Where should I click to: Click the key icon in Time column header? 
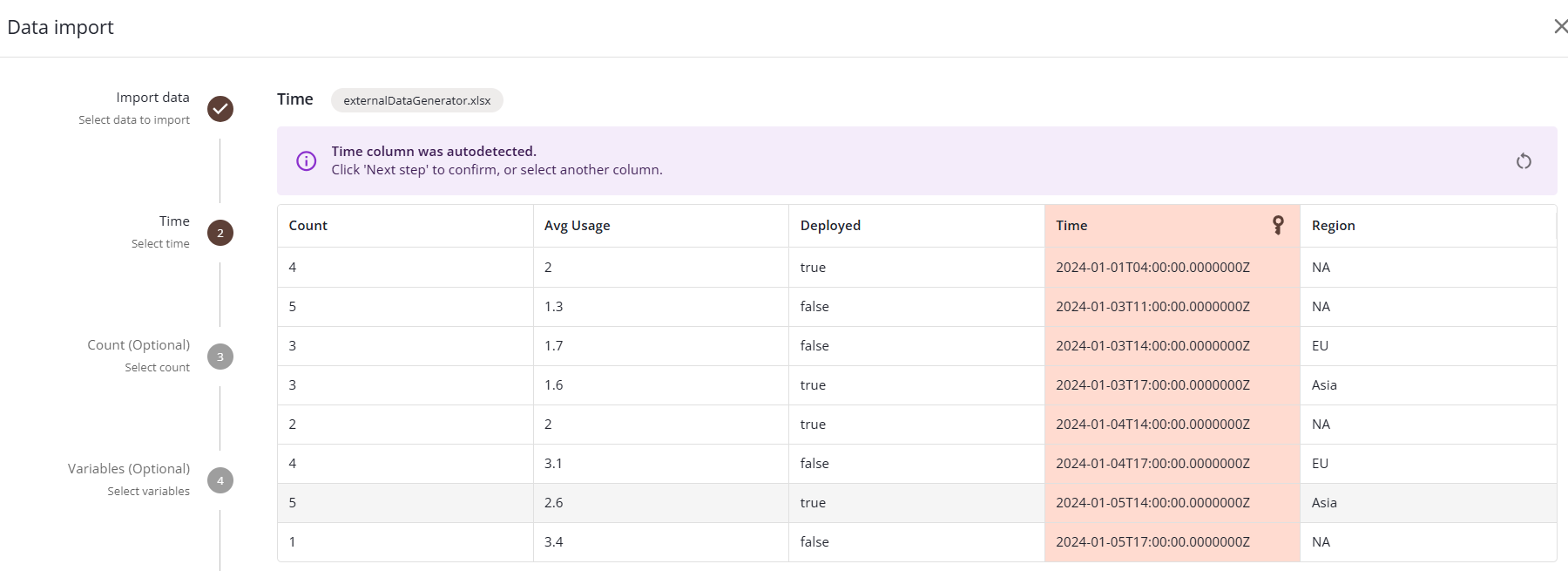pos(1277,225)
